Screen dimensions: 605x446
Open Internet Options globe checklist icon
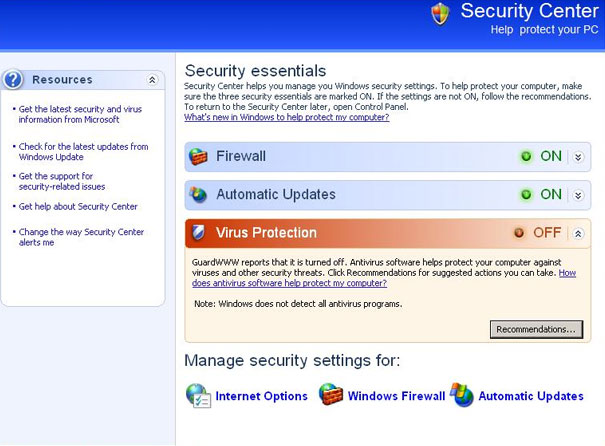tap(198, 396)
